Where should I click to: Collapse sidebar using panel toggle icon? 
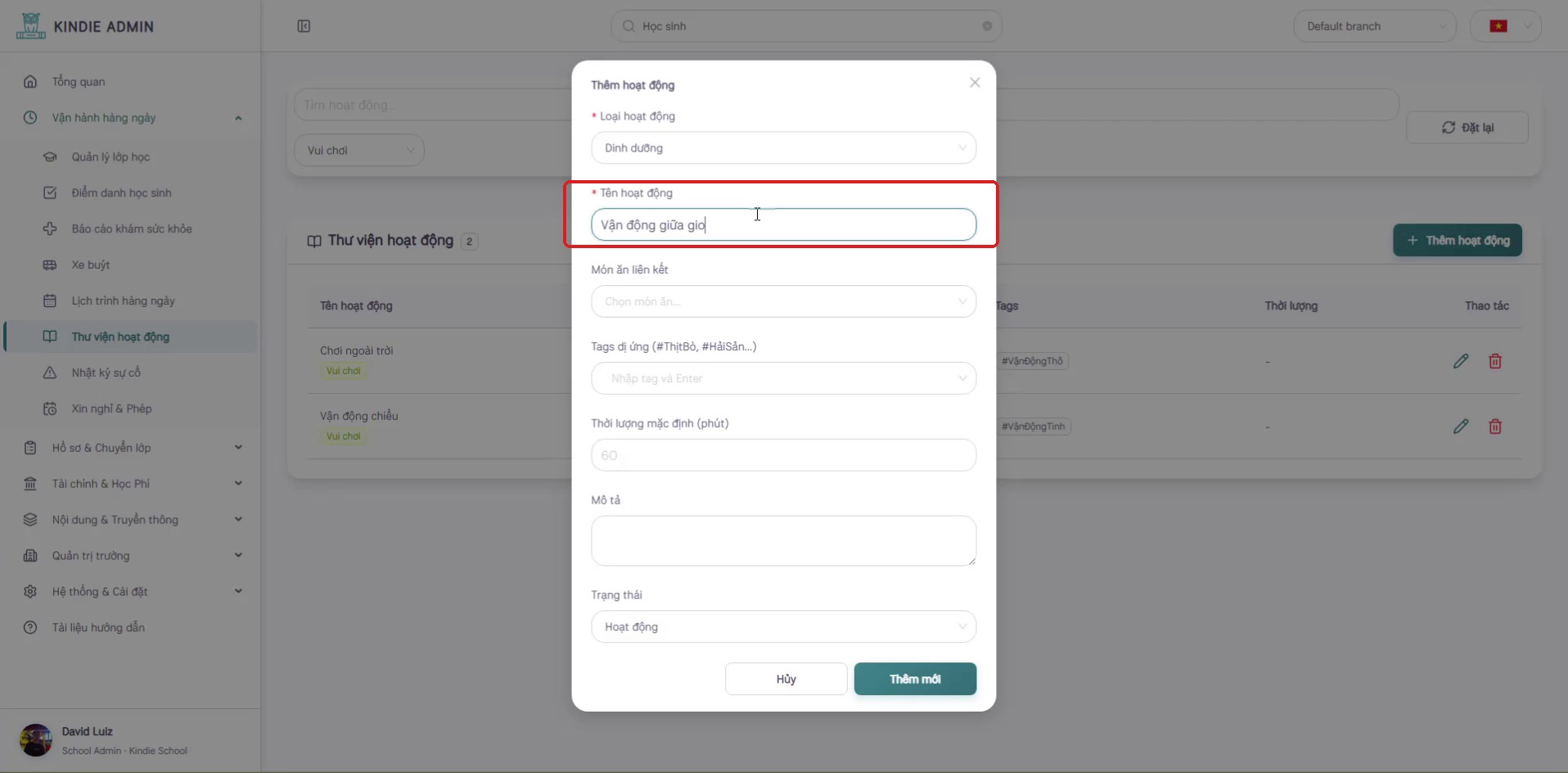[x=304, y=26]
